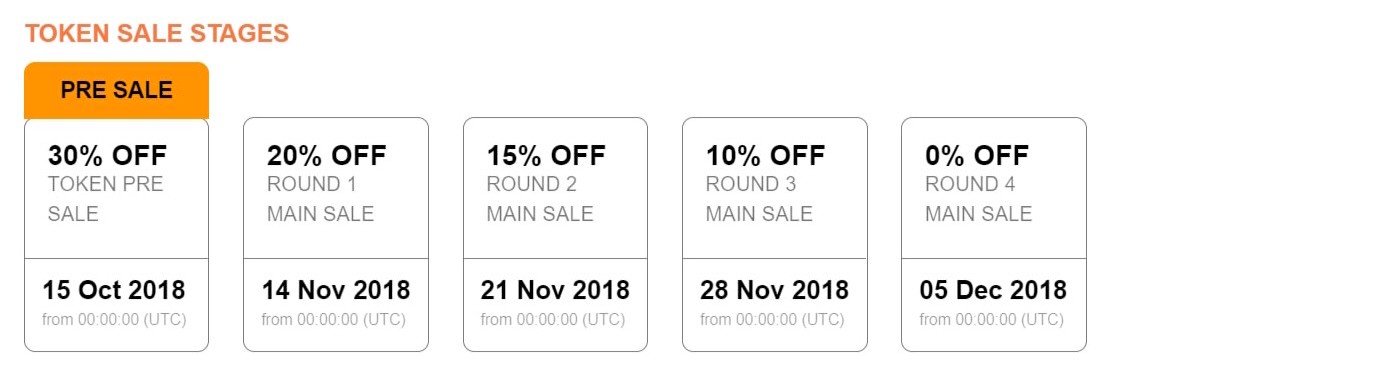
Task: Click the 30% OFF discount label
Action: (x=107, y=156)
